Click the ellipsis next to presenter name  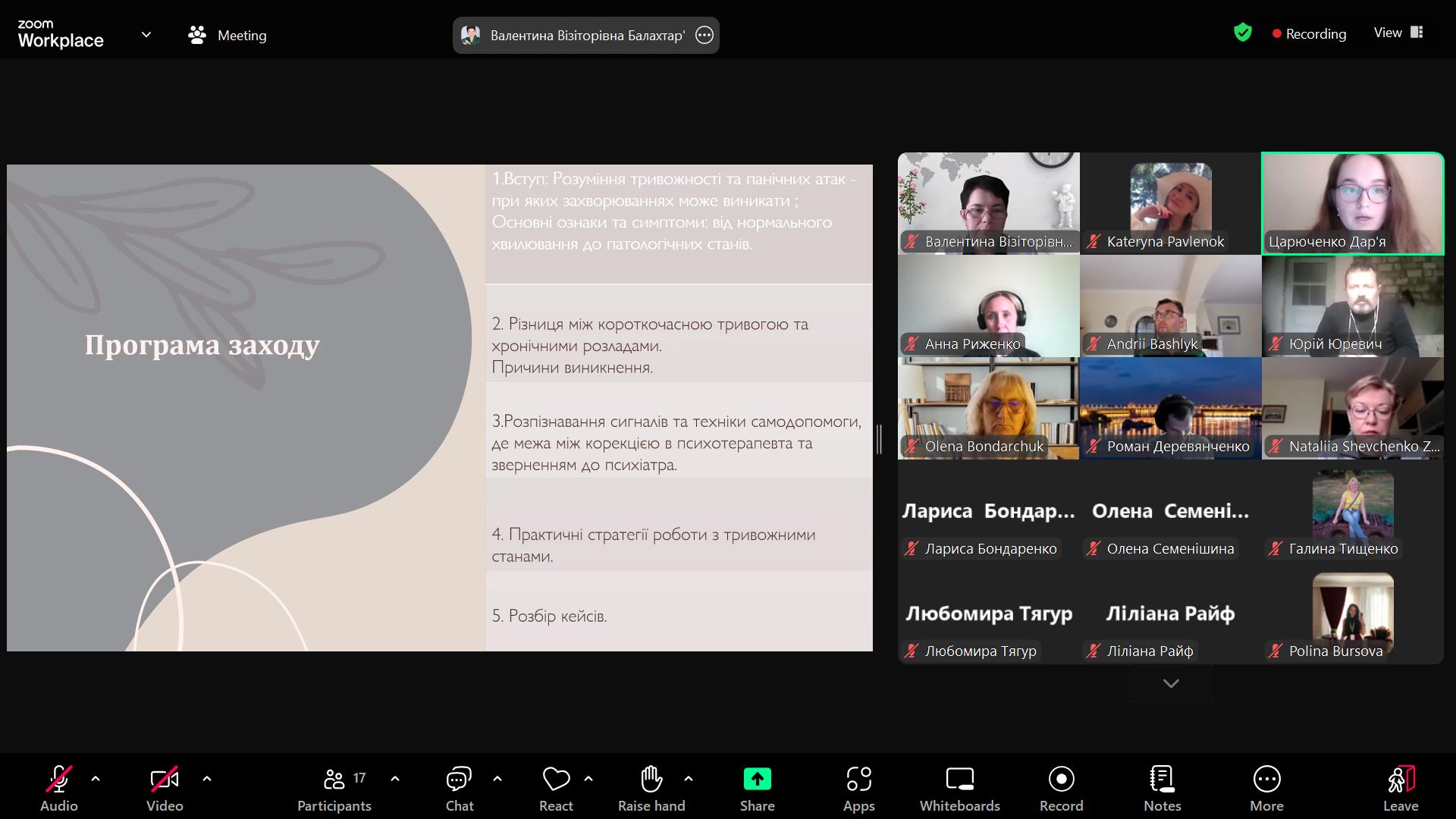704,36
